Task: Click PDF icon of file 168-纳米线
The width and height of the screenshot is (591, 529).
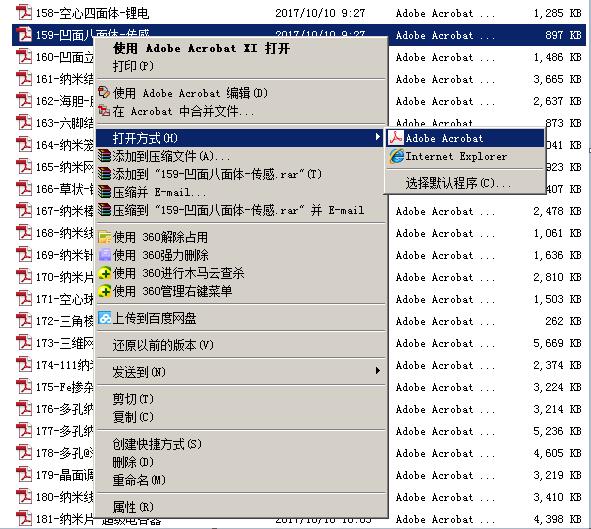Action: pyautogui.click(x=24, y=232)
